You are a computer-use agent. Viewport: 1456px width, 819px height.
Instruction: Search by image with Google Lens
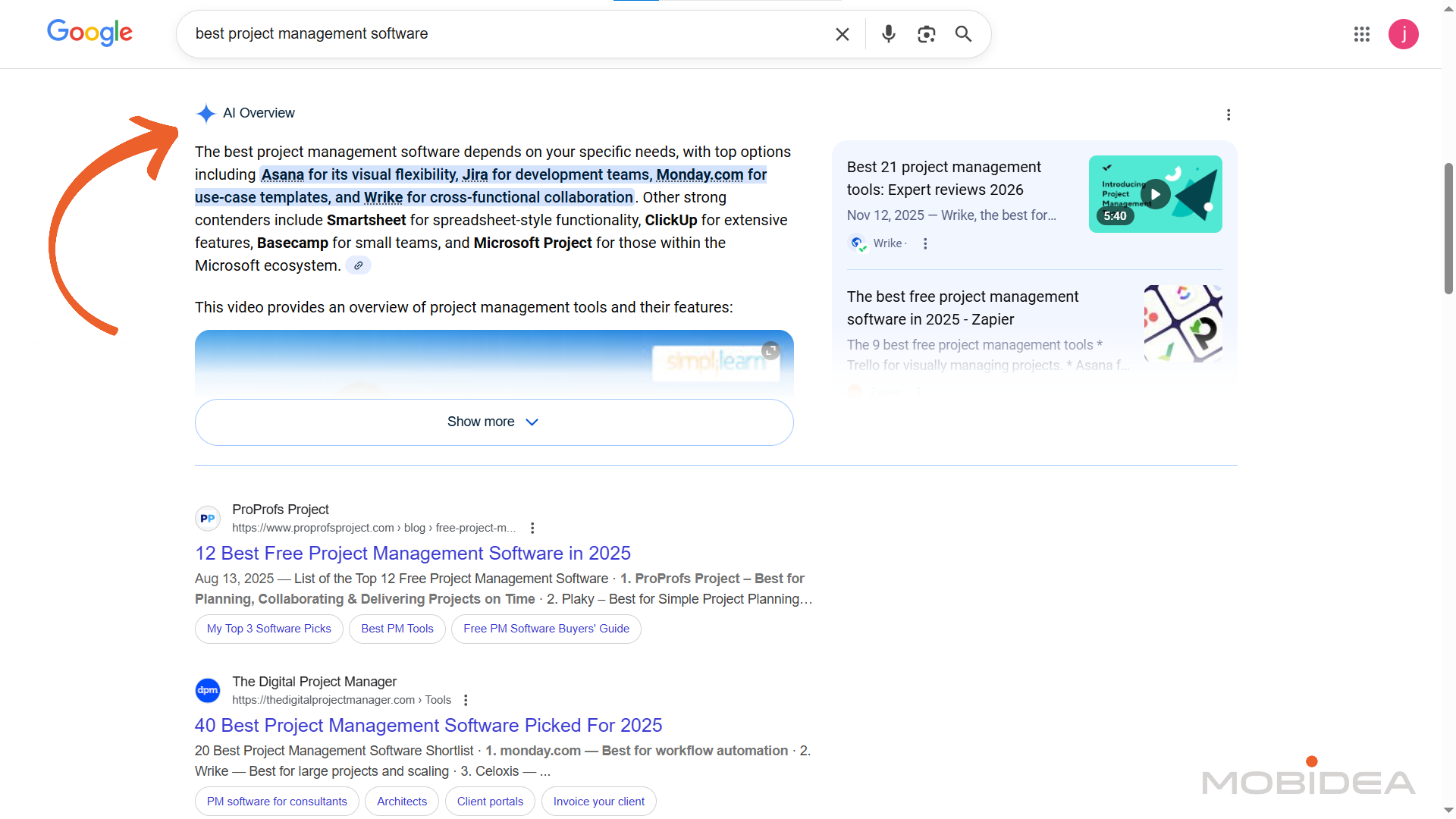click(x=926, y=33)
